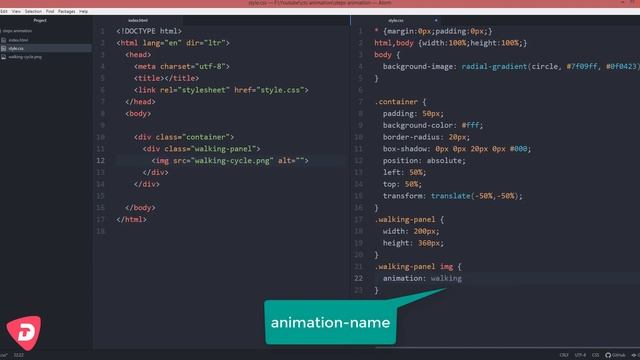
Task: Open index.html in the project tree
Action: tap(18, 40)
